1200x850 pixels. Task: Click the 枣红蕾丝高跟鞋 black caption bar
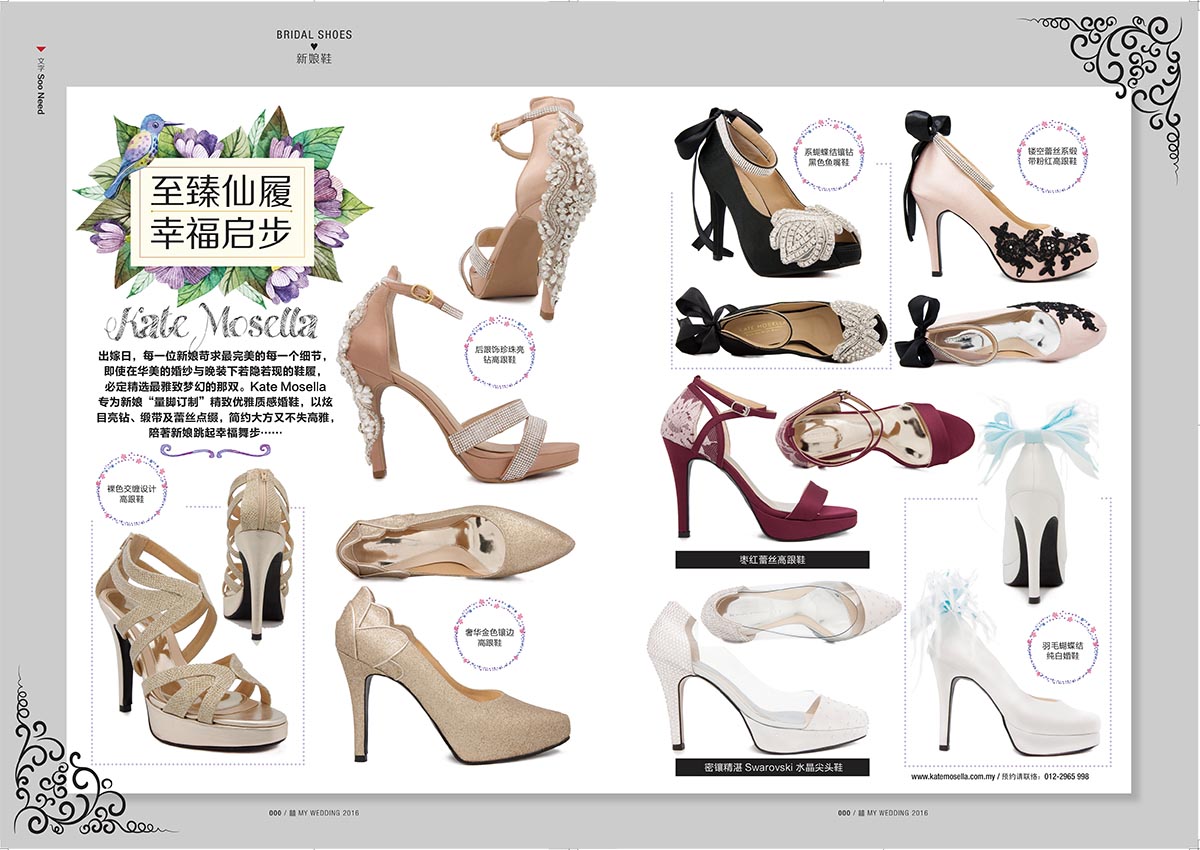(x=772, y=560)
